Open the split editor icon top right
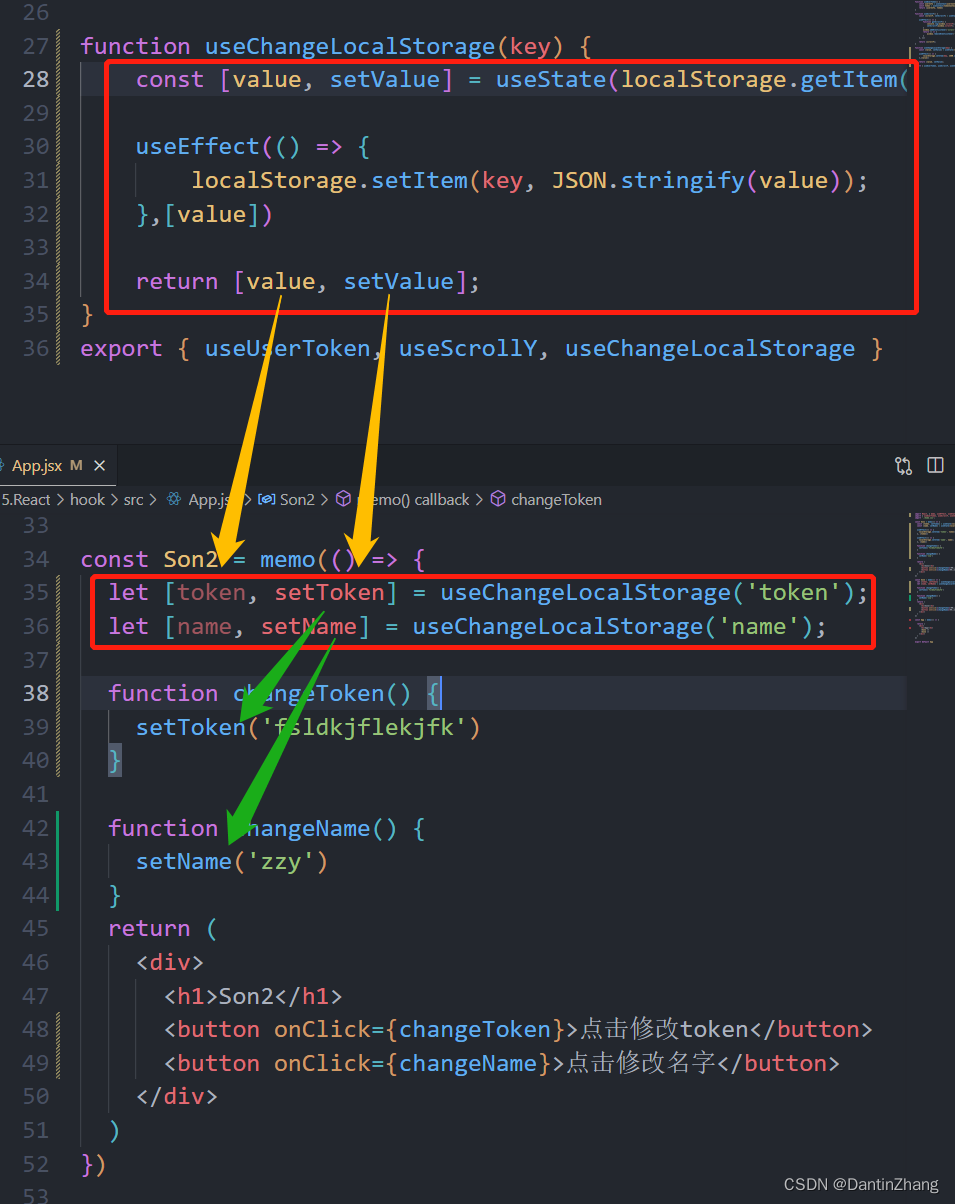955x1204 pixels. pyautogui.click(x=935, y=465)
